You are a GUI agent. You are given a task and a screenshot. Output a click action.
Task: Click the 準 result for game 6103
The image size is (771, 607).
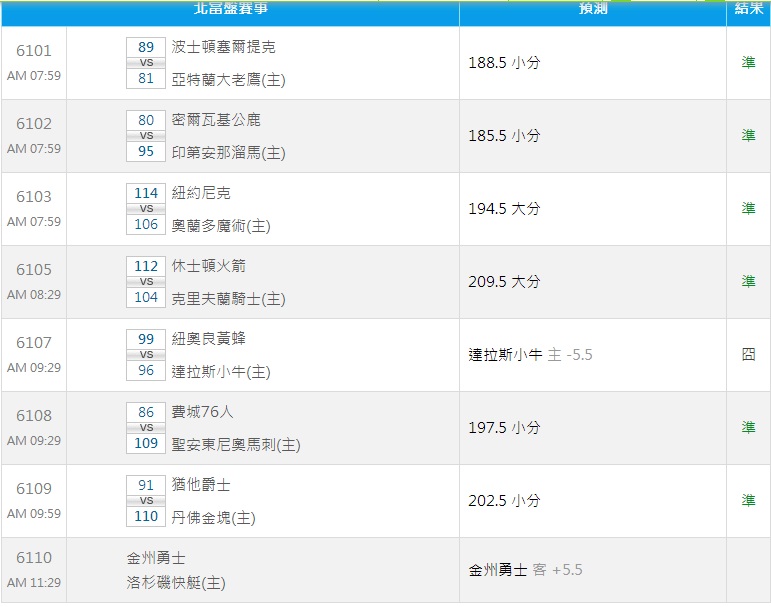tap(748, 209)
